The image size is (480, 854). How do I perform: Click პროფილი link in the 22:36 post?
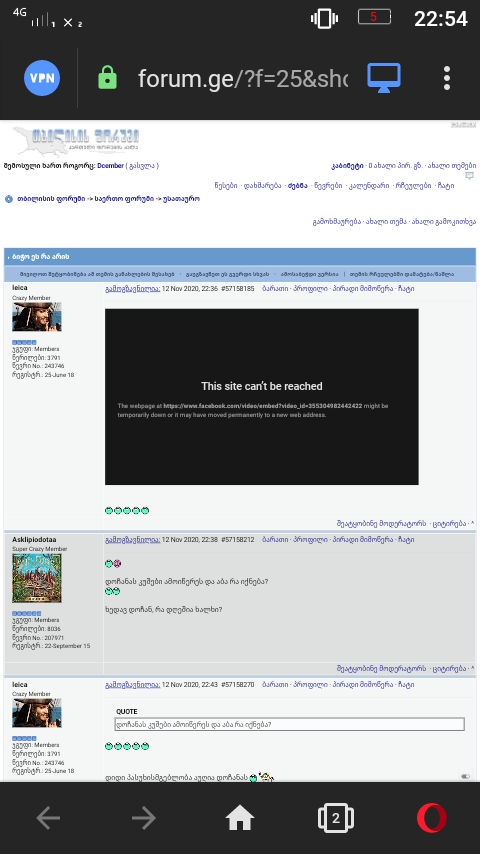[311, 289]
